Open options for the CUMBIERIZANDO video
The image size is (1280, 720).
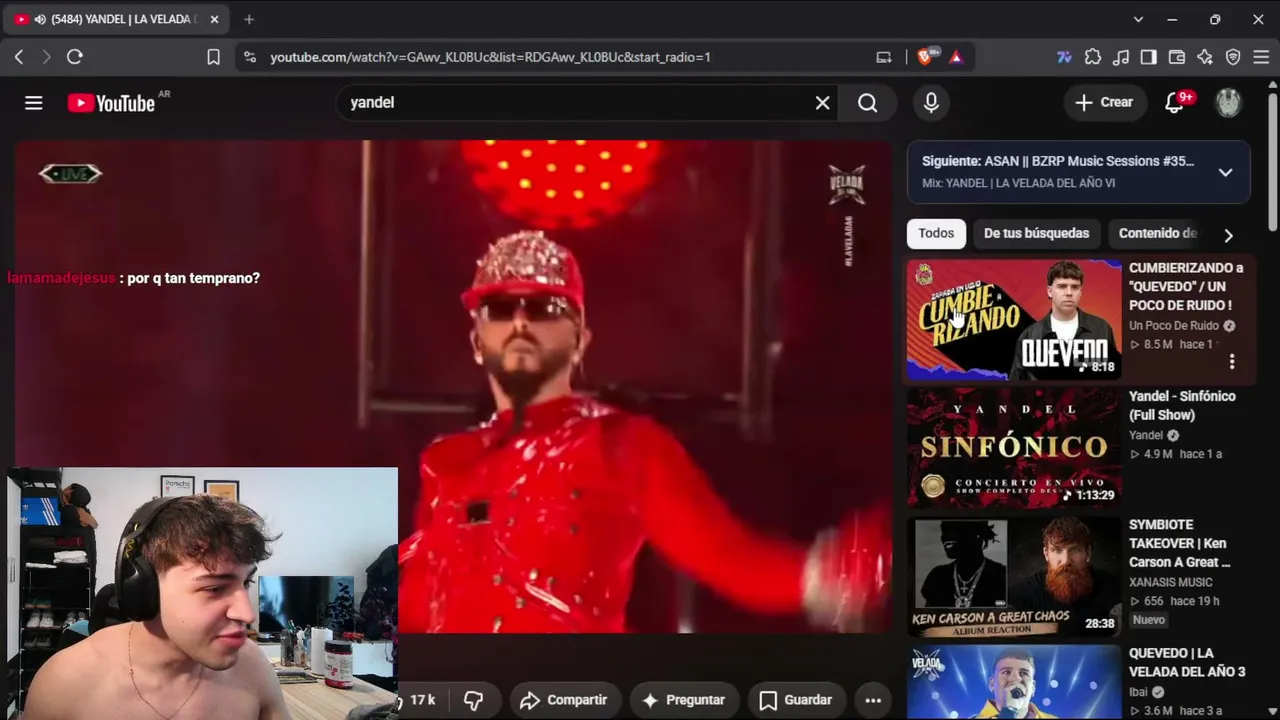pos(1232,361)
